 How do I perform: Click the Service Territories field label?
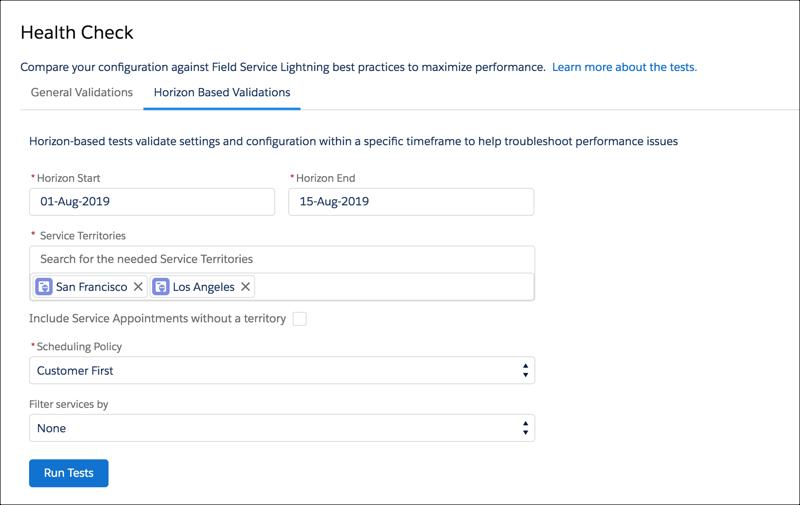coord(83,236)
